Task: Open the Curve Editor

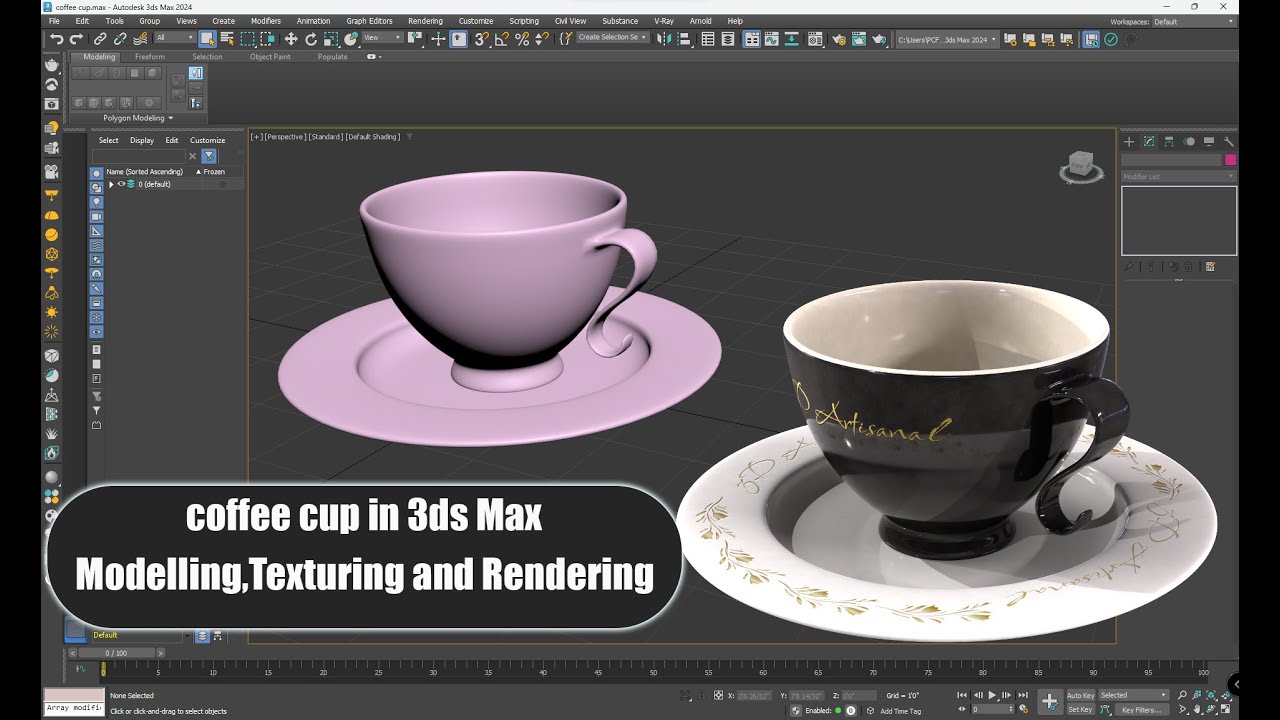Action: (x=771, y=39)
